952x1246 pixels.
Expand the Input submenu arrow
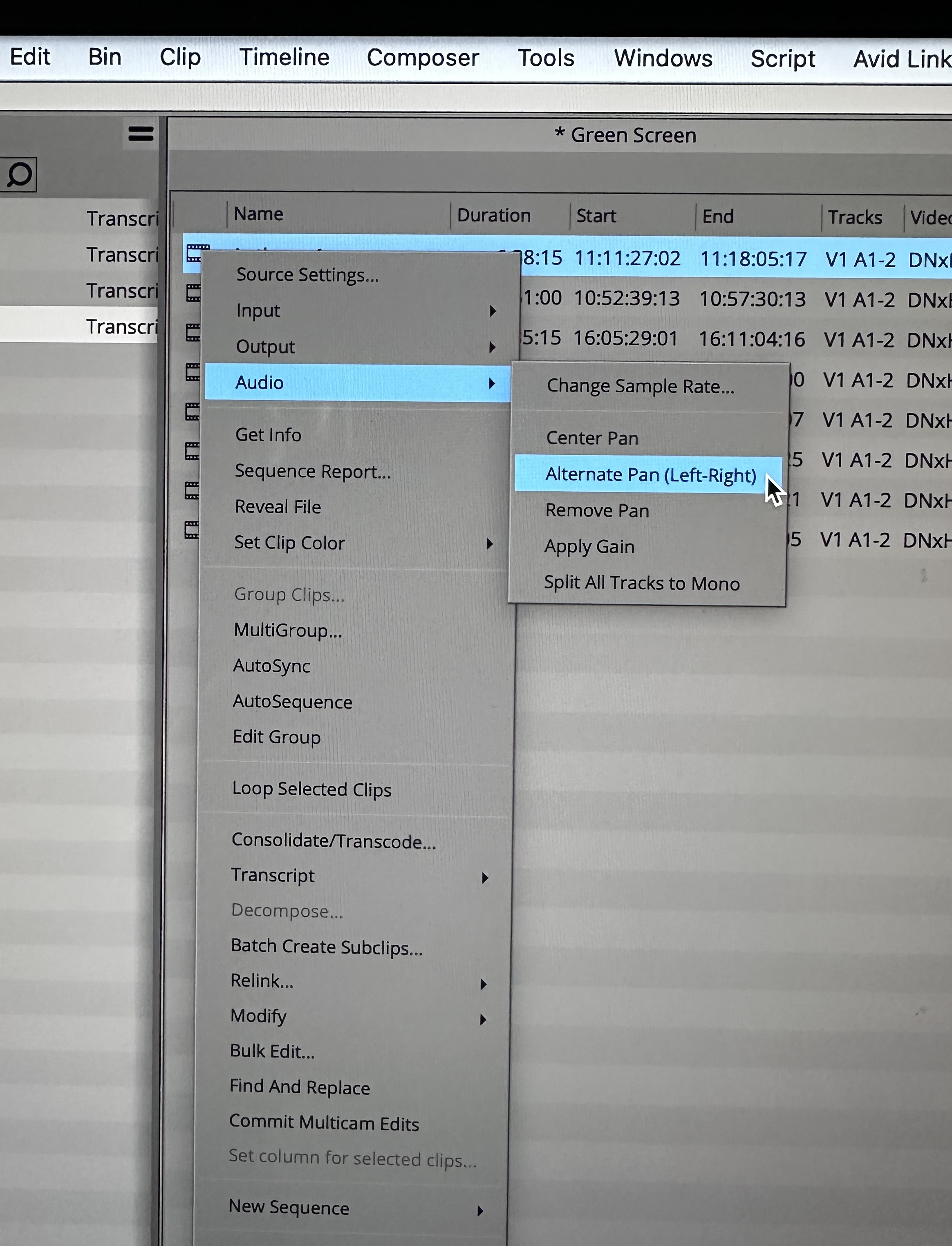click(493, 311)
